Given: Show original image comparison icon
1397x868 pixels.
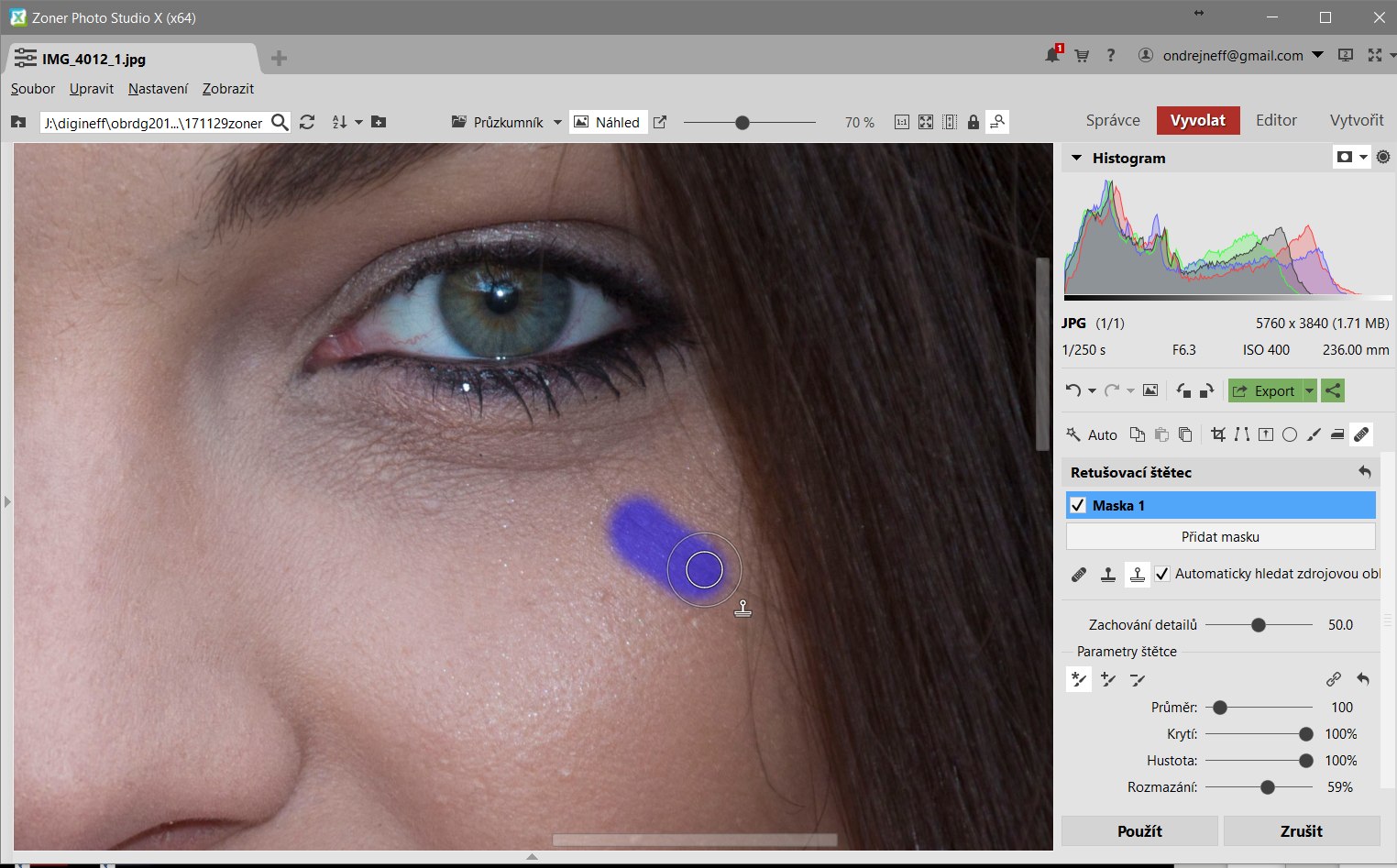Looking at the screenshot, I should [1150, 390].
